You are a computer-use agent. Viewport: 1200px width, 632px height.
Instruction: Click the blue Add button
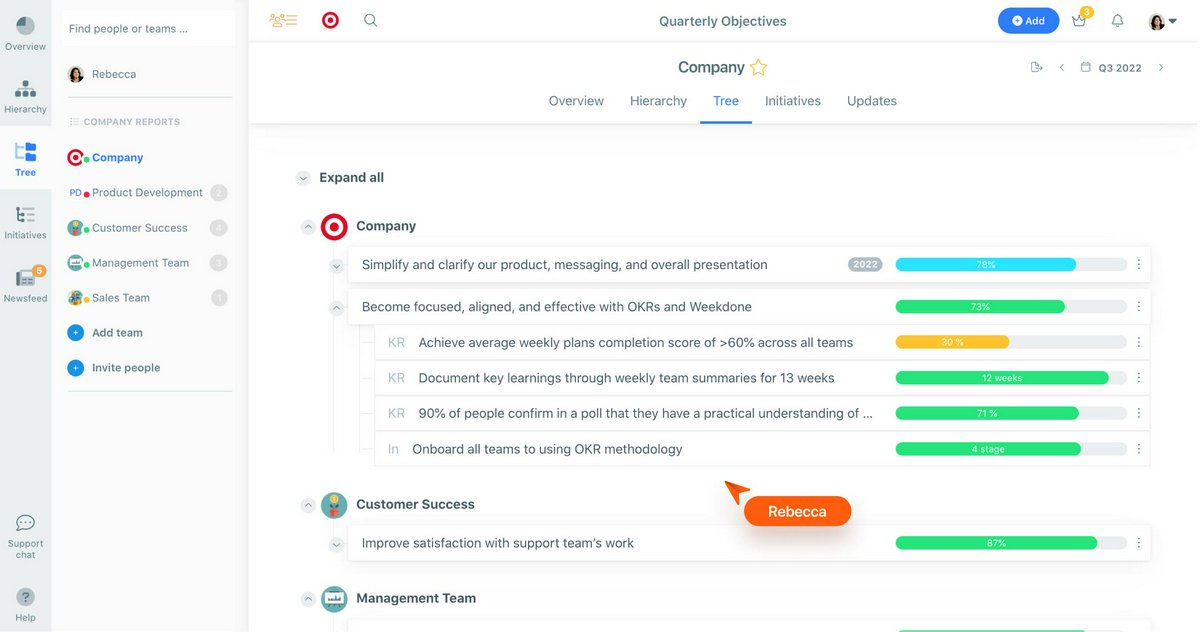point(1028,21)
